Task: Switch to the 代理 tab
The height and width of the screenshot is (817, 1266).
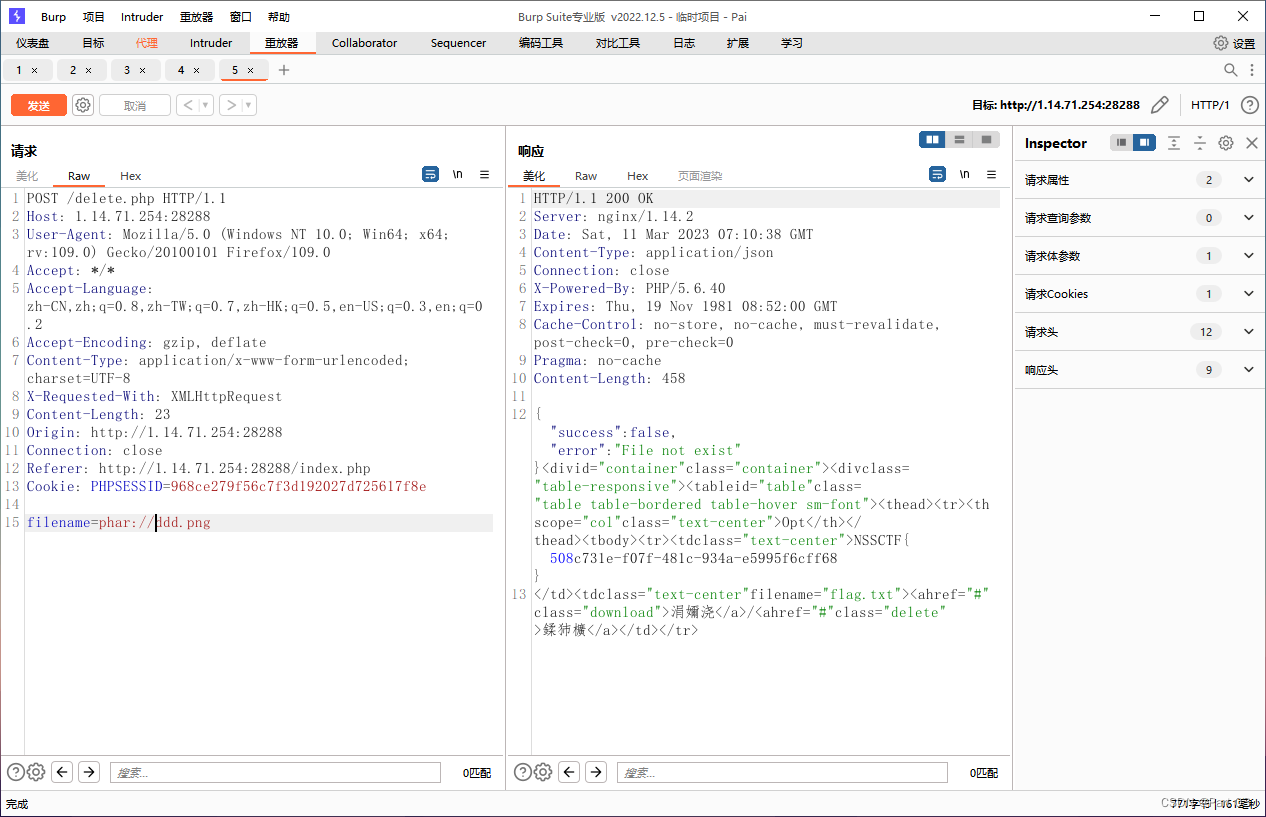Action: (147, 43)
